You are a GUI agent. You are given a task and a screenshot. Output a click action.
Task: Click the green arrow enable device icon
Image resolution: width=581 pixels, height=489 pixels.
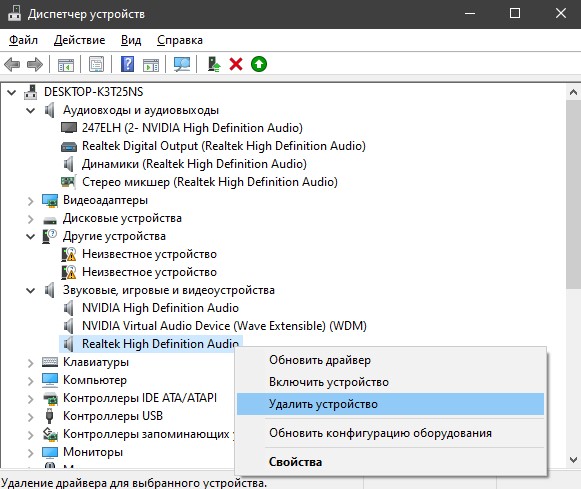[259, 64]
